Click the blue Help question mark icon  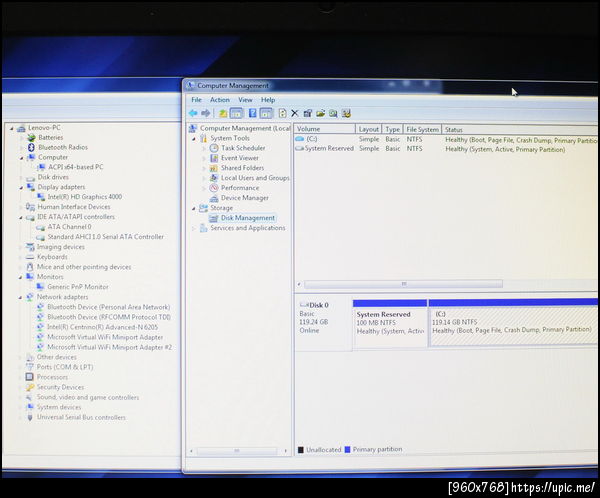253,113
